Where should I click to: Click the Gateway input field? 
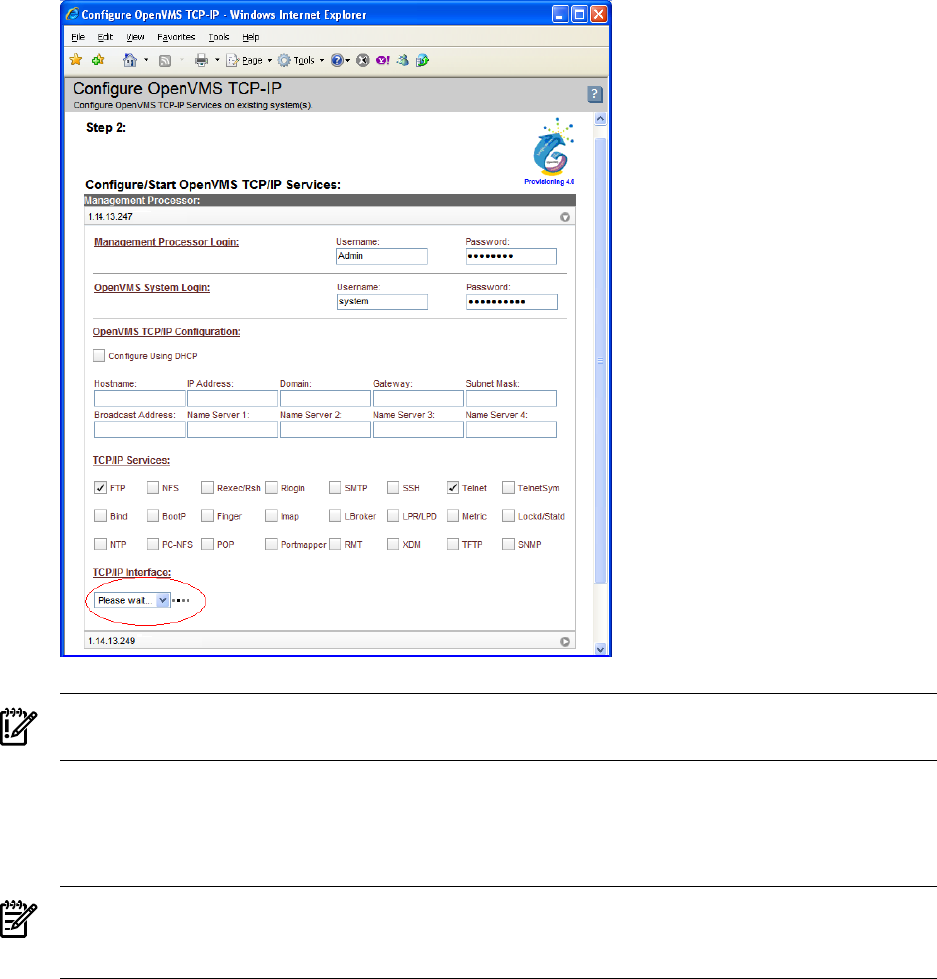pos(418,398)
